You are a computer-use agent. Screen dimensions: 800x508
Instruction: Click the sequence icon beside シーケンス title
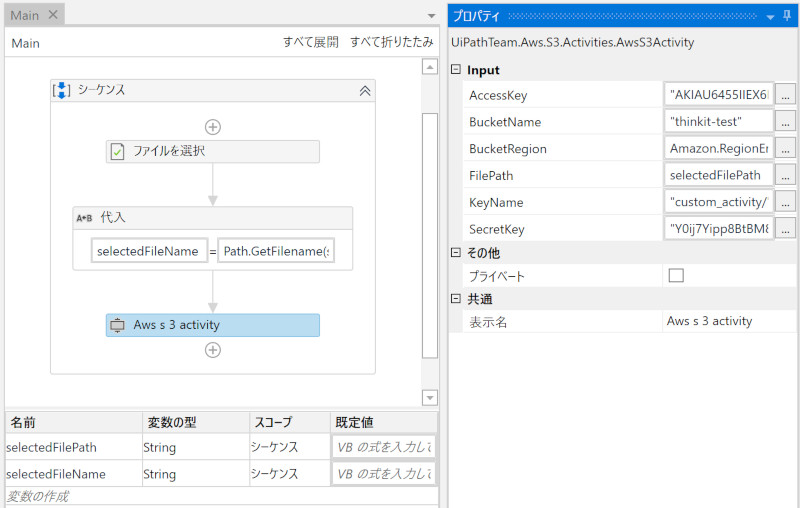61,90
